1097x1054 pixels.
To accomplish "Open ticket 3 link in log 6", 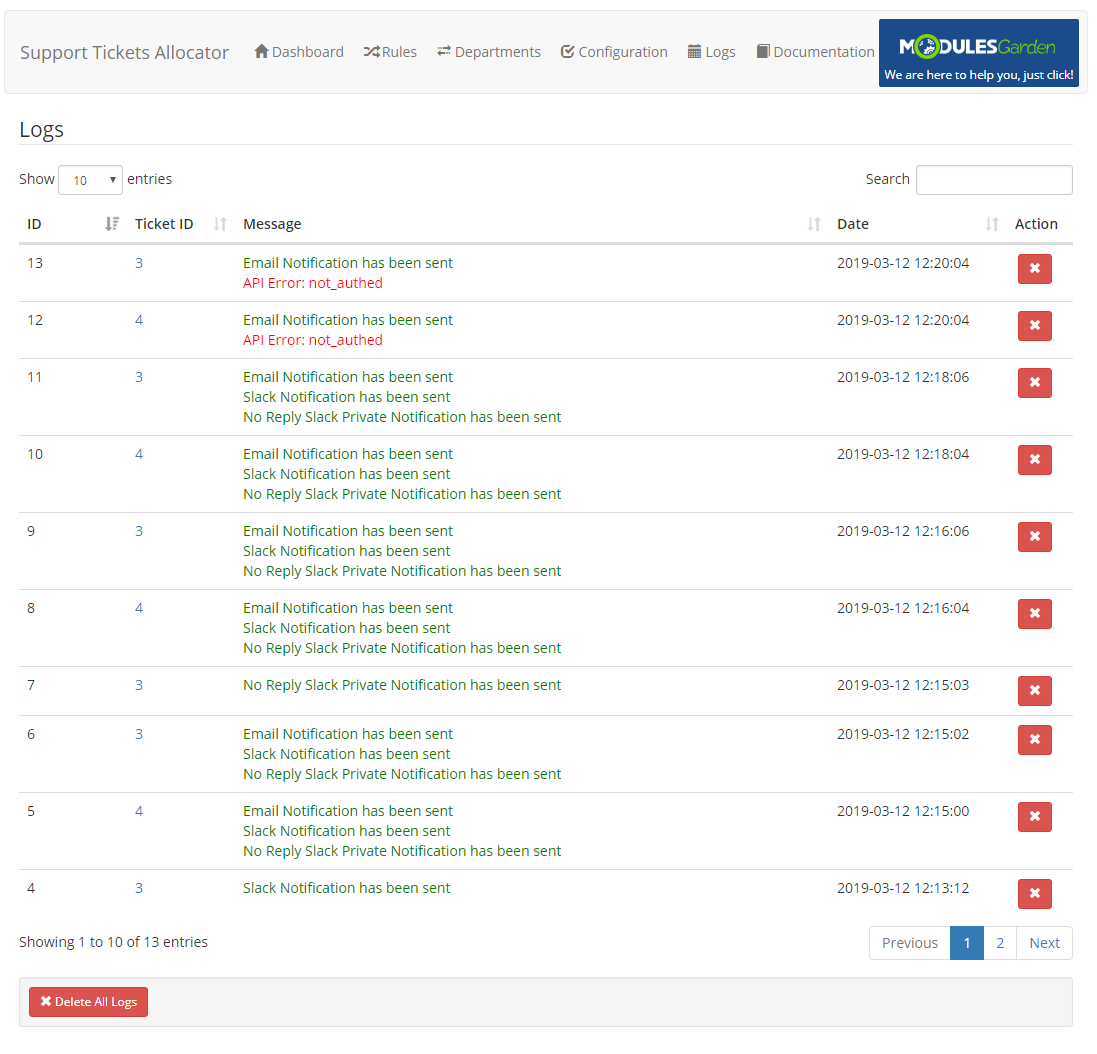I will [139, 734].
